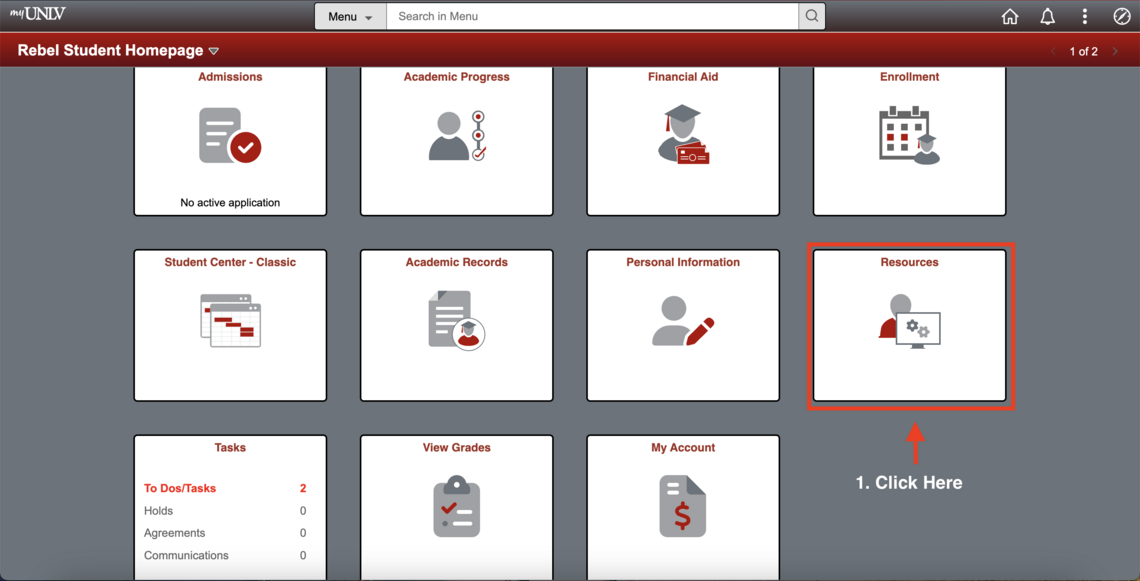Open Student Center - Classic schedule icon
1140x581 pixels.
click(230, 321)
